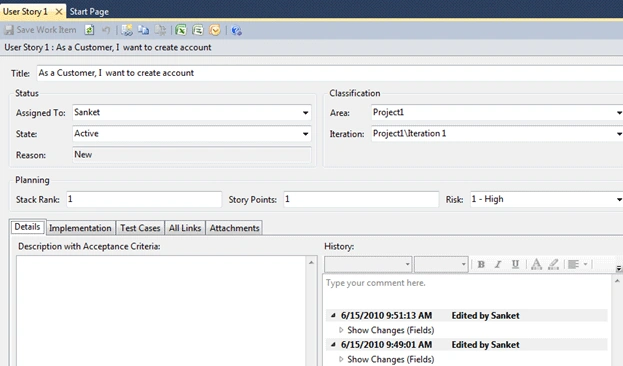This screenshot has height=366, width=623.
Task: Toggle Underline in History toolbar
Action: click(x=515, y=265)
